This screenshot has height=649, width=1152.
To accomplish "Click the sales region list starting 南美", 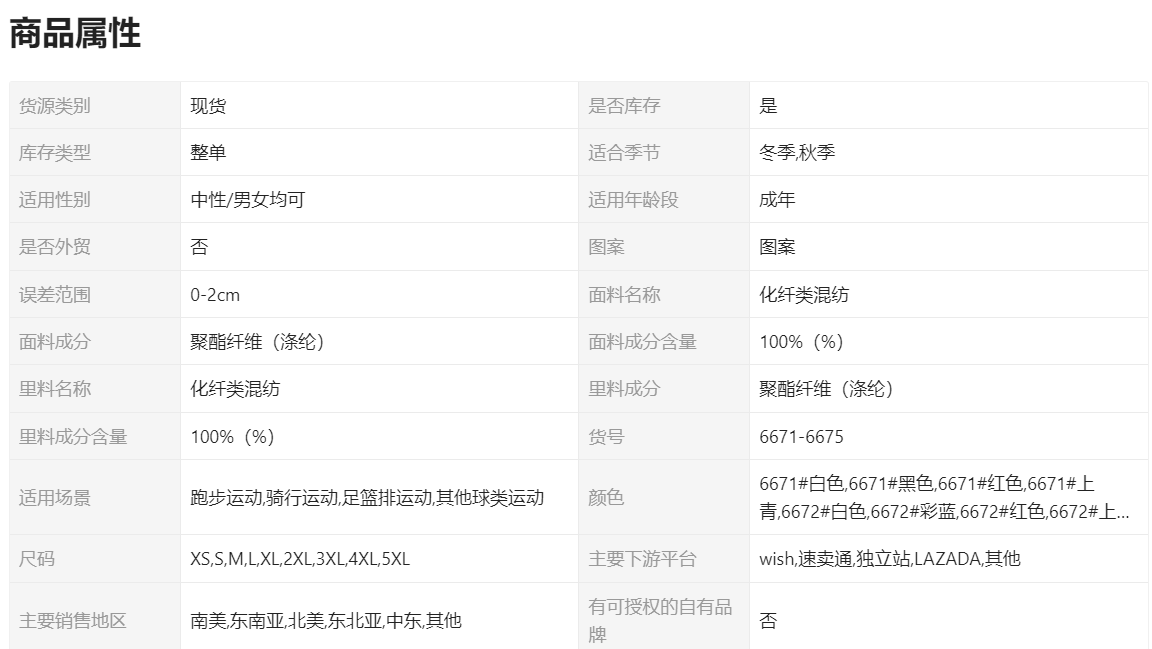I will click(x=326, y=620).
